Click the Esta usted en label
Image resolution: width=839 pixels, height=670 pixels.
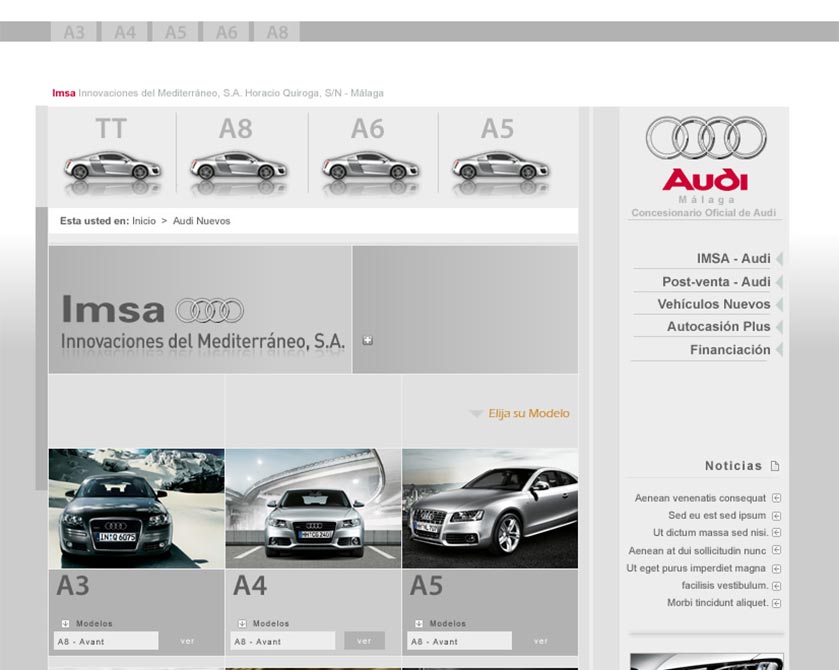(94, 221)
